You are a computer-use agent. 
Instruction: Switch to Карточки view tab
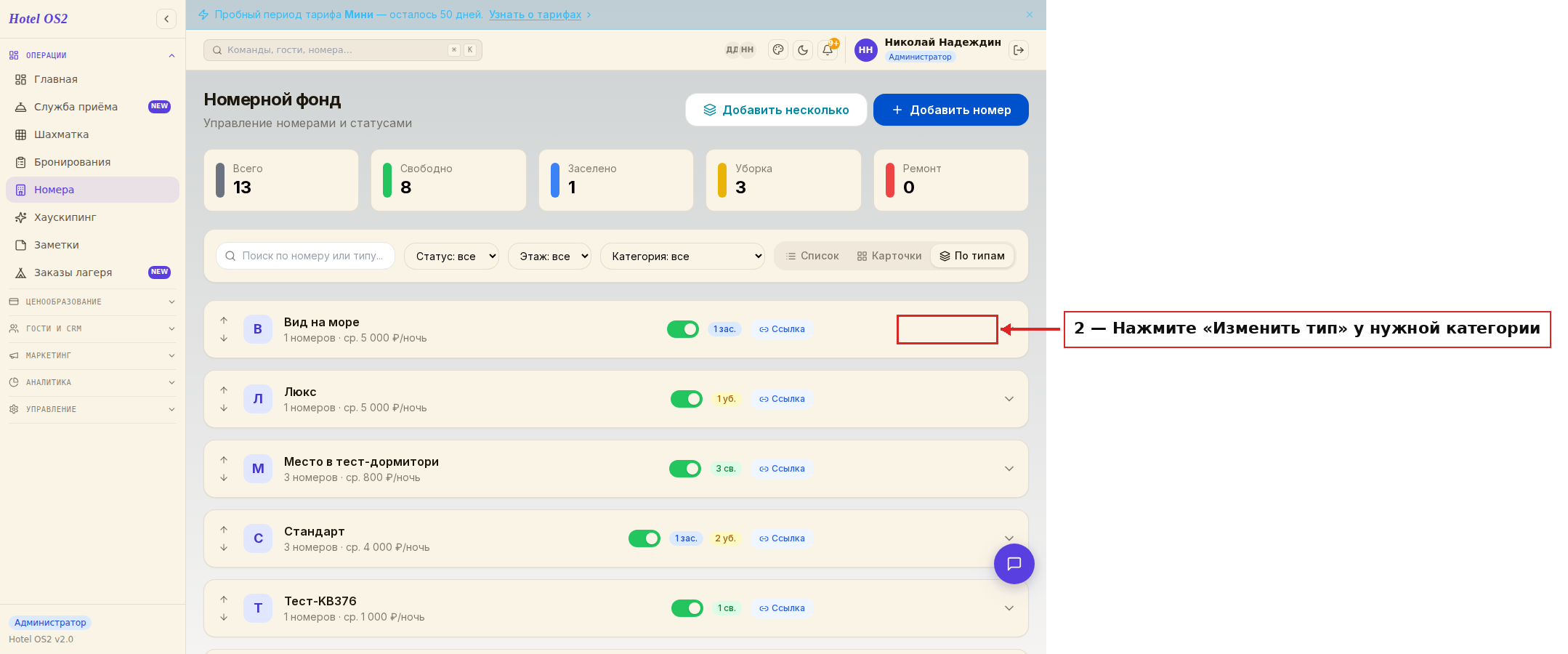pos(889,256)
